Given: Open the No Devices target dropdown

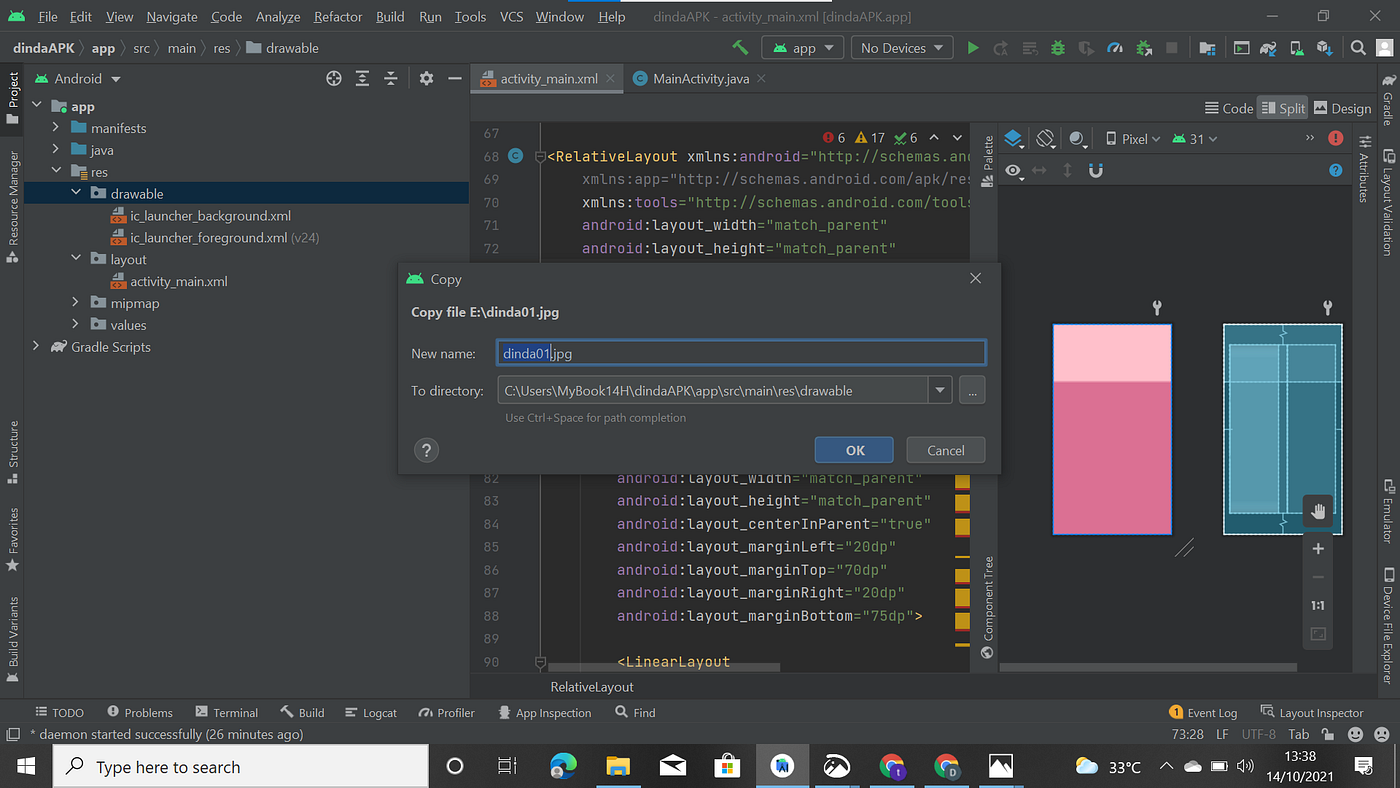Looking at the screenshot, I should click(900, 47).
